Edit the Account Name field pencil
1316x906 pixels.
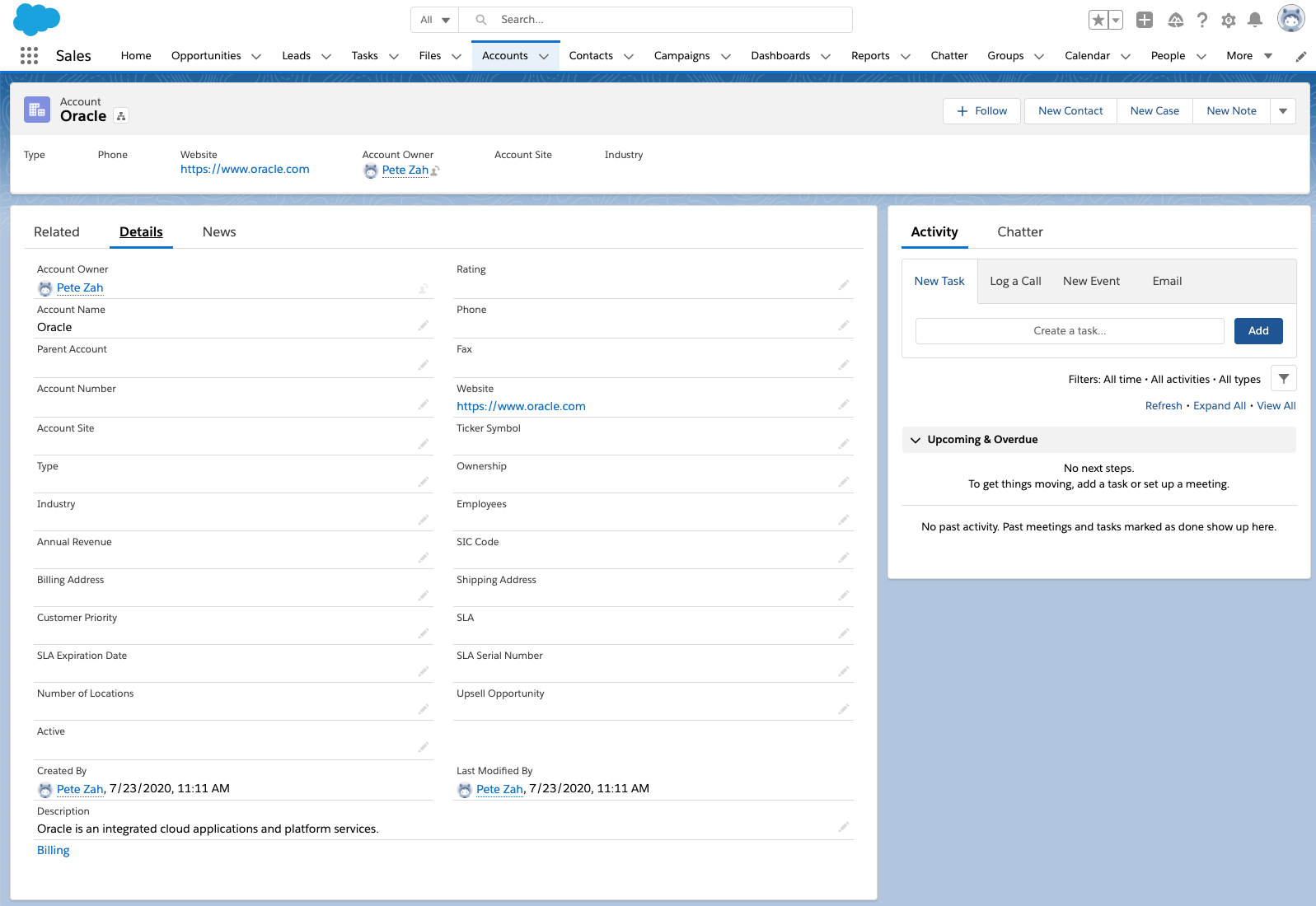[423, 325]
